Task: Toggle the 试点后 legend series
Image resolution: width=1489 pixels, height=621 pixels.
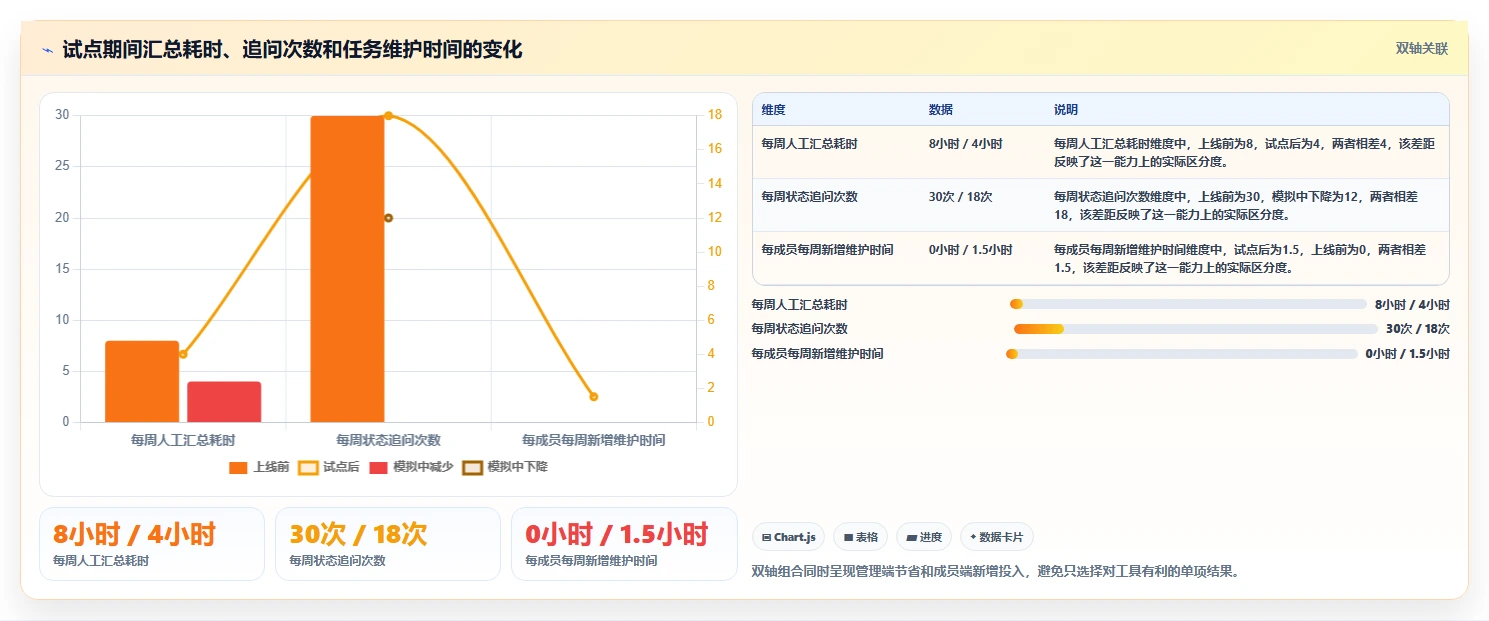Action: 329,467
